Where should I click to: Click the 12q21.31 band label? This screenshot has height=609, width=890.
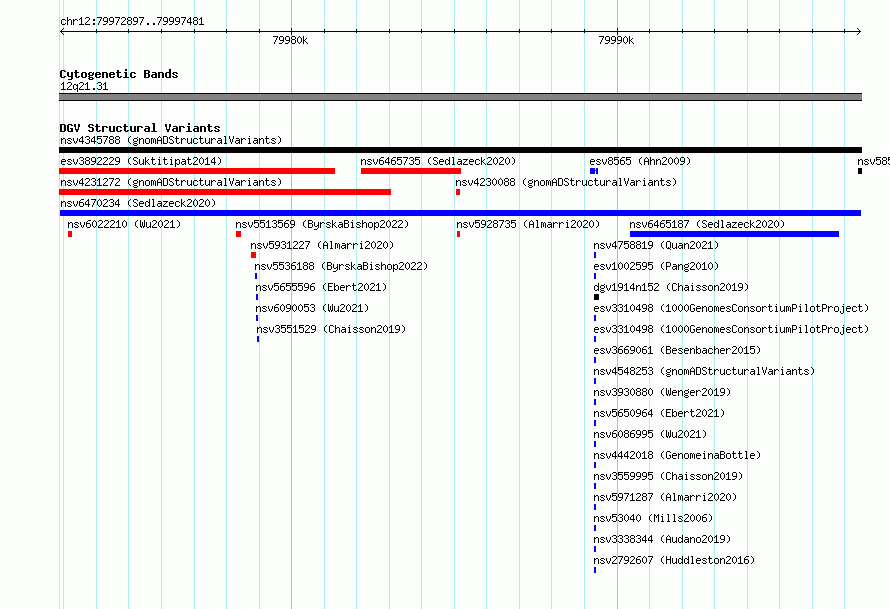click(x=84, y=86)
